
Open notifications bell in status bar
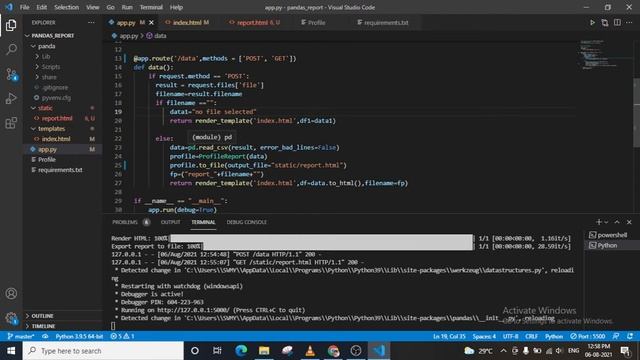630,336
